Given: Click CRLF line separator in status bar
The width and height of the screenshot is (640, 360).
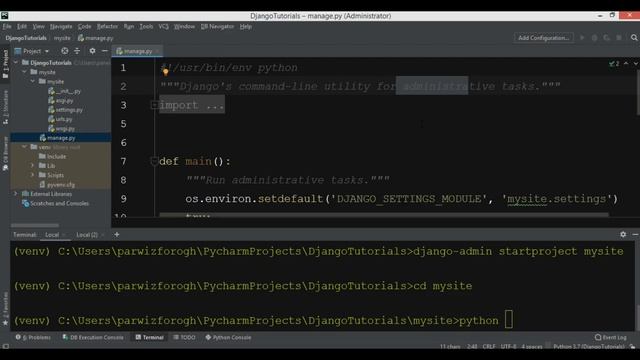Looking at the screenshot, I should (489, 347).
